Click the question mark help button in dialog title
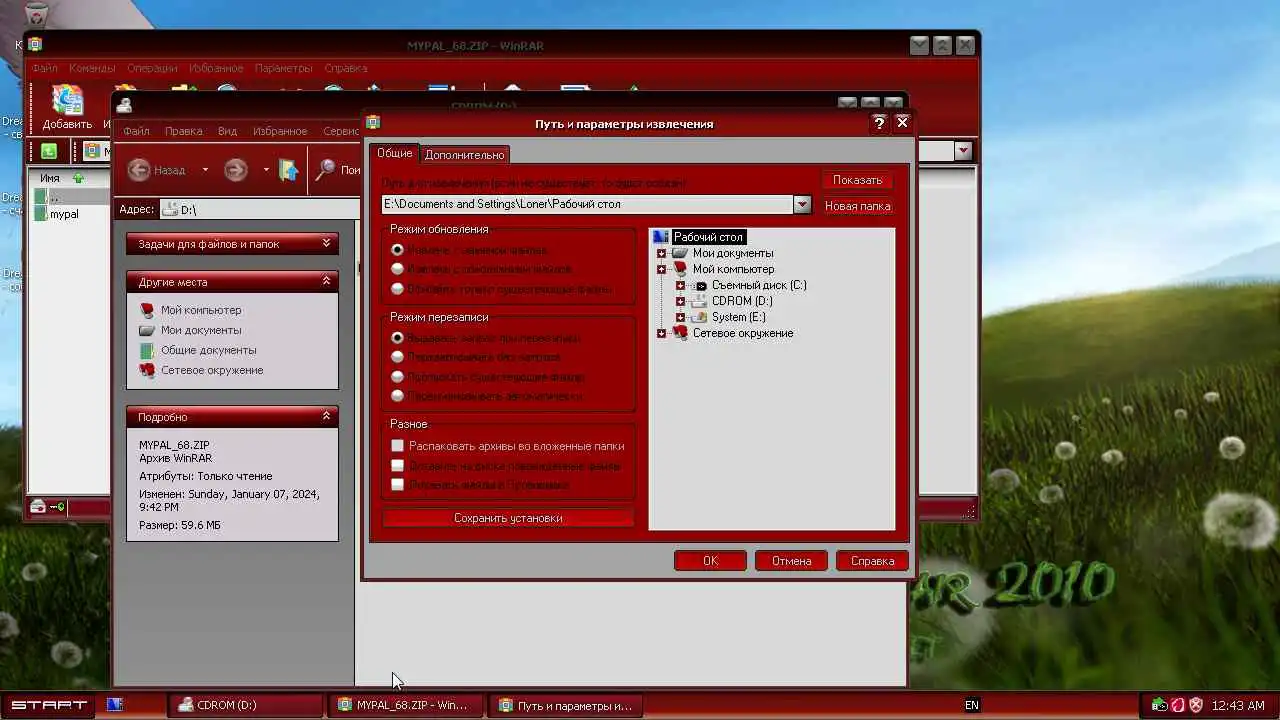This screenshot has width=1280, height=720. pyautogui.click(x=879, y=123)
